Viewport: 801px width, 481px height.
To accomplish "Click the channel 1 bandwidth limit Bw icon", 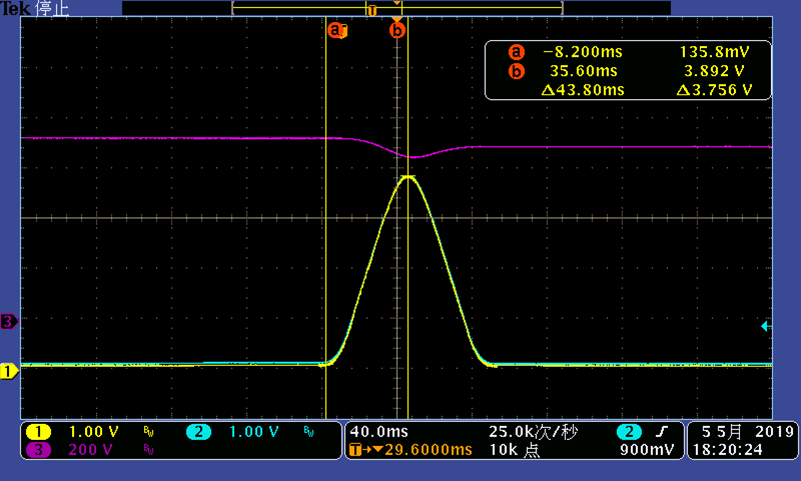I will (x=149, y=433).
